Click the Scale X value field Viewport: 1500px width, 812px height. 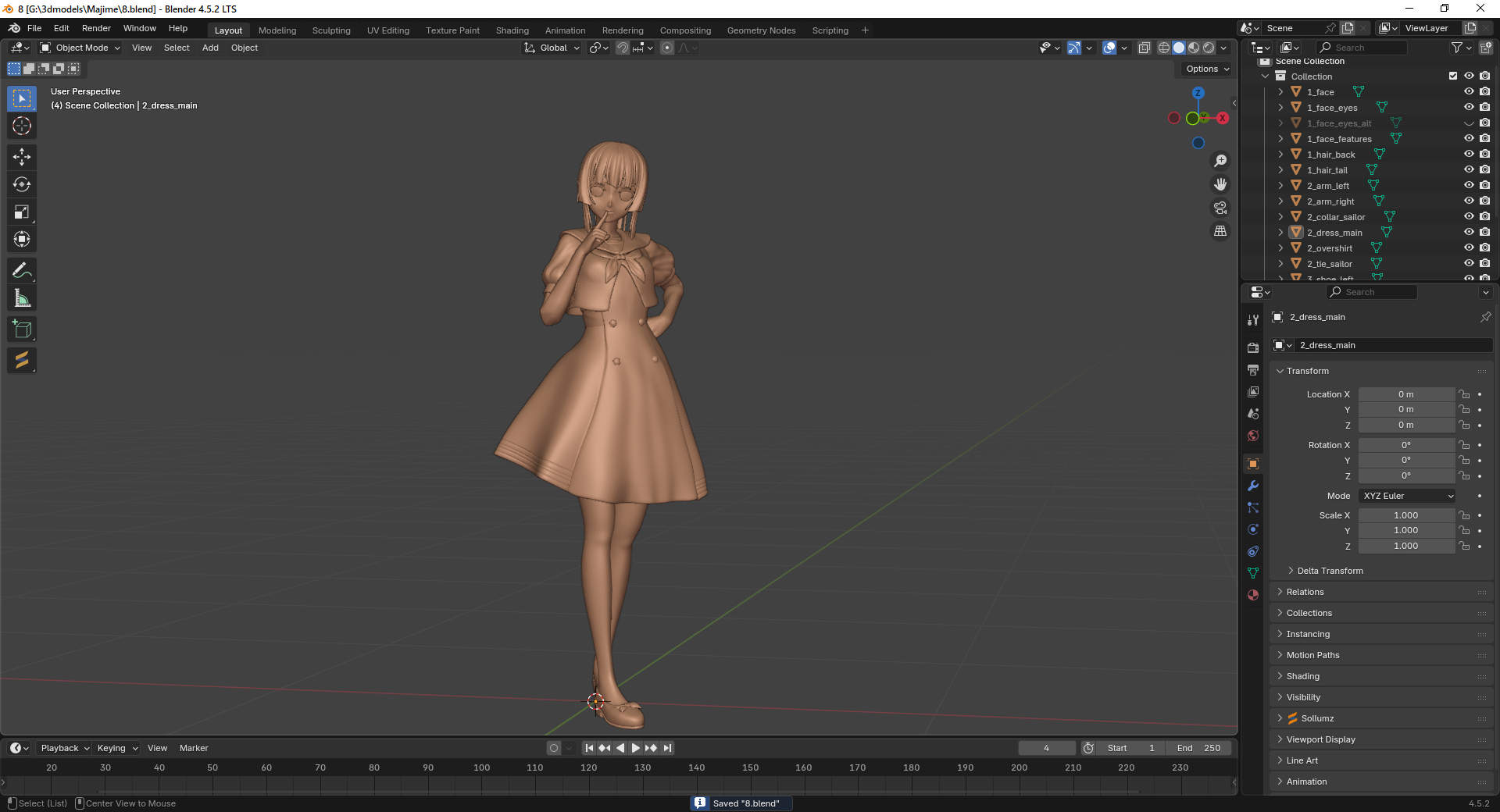[x=1405, y=515]
